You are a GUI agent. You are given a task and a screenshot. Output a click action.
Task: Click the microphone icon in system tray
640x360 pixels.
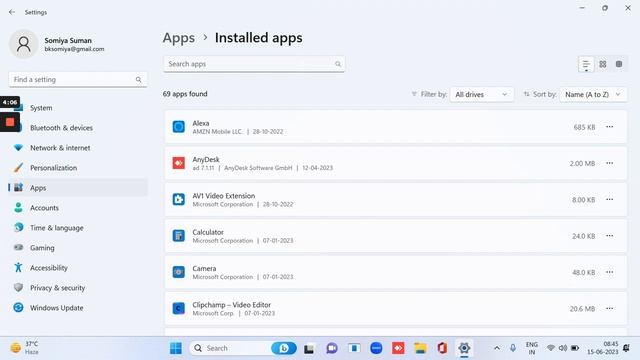513,348
